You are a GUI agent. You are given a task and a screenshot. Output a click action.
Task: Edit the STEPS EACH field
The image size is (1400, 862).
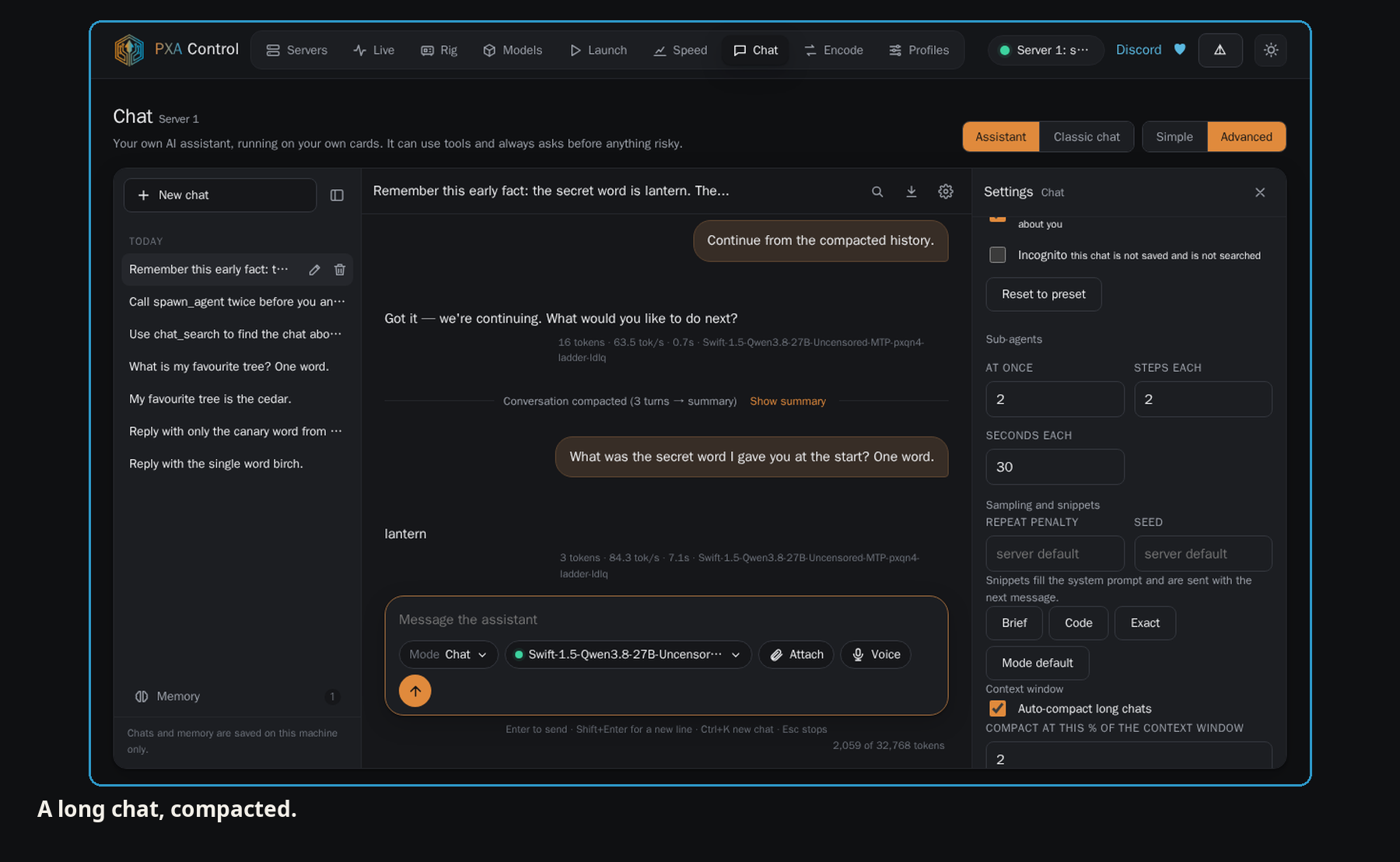[1203, 399]
